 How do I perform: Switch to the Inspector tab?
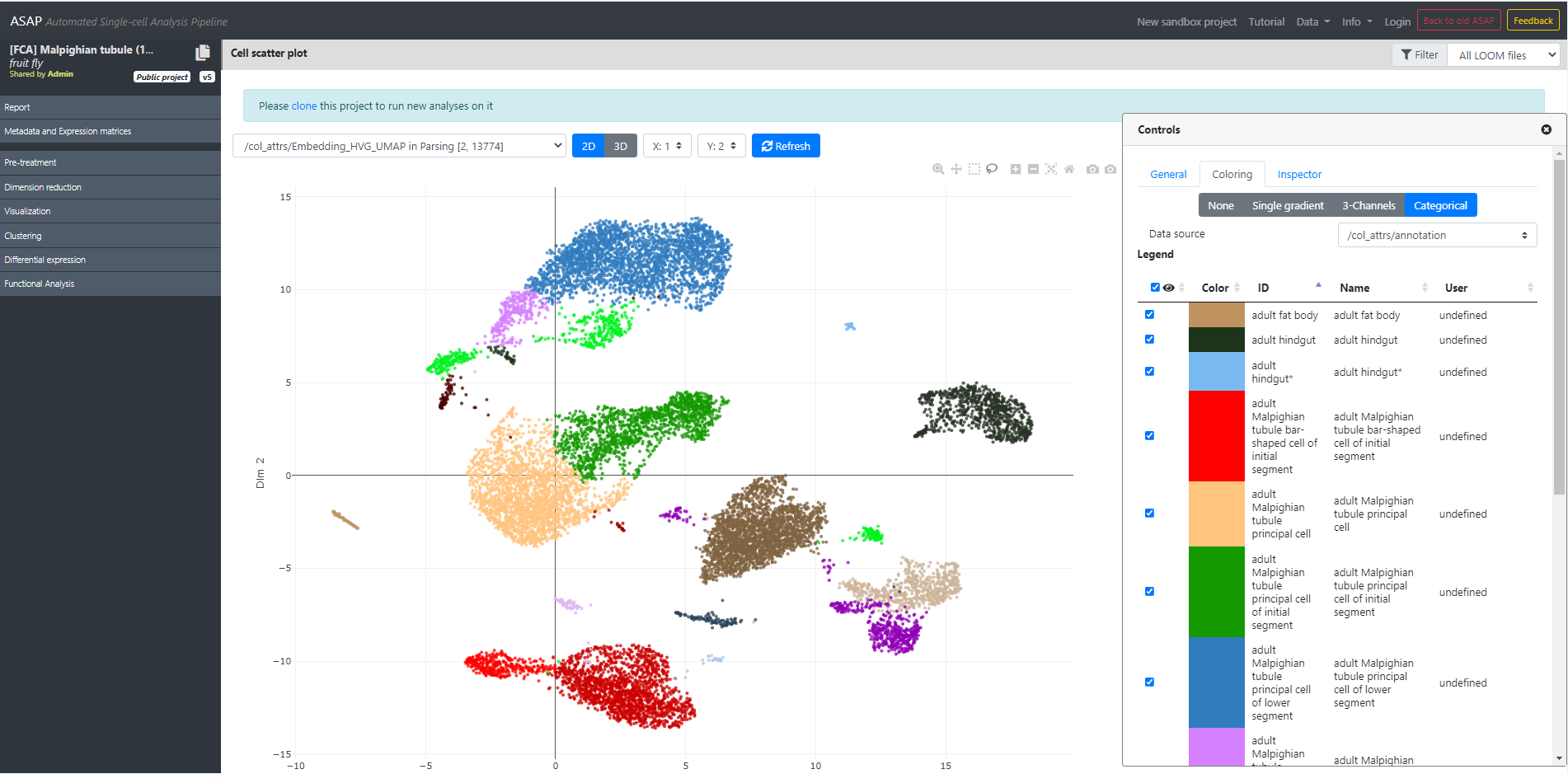coord(1299,174)
